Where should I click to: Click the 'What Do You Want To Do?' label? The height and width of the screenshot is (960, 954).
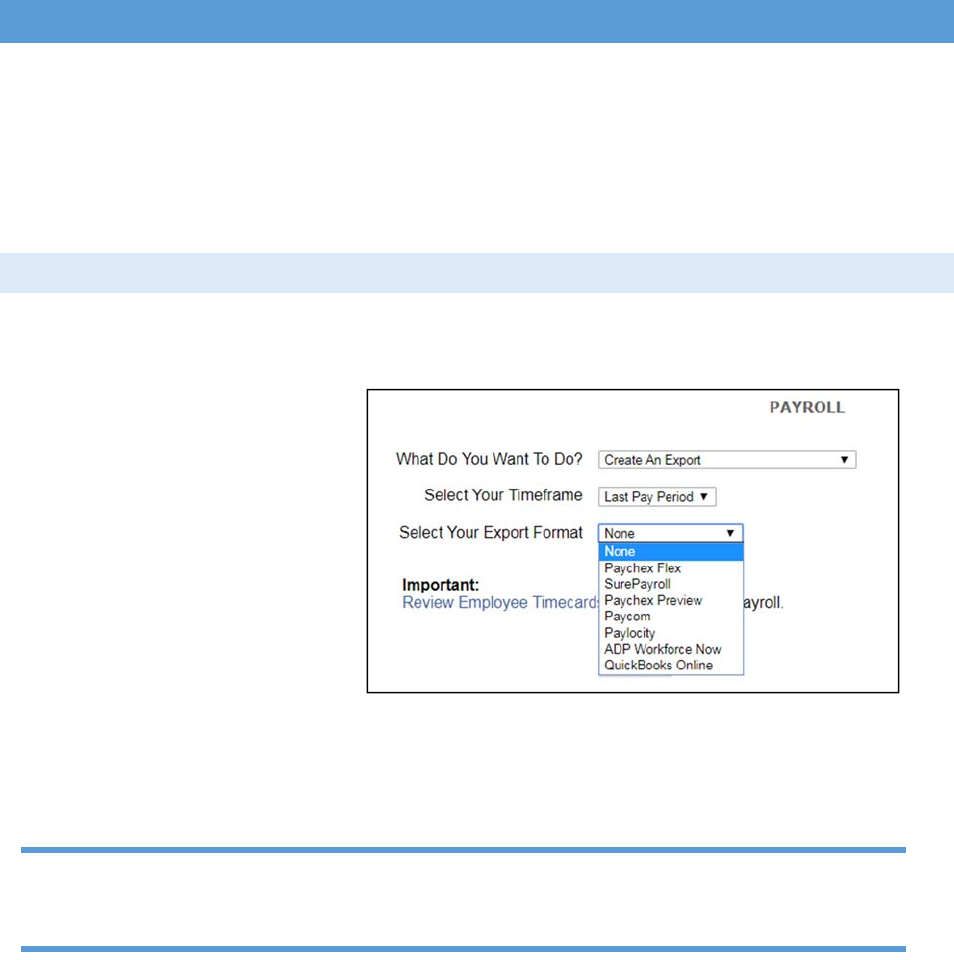(489, 459)
